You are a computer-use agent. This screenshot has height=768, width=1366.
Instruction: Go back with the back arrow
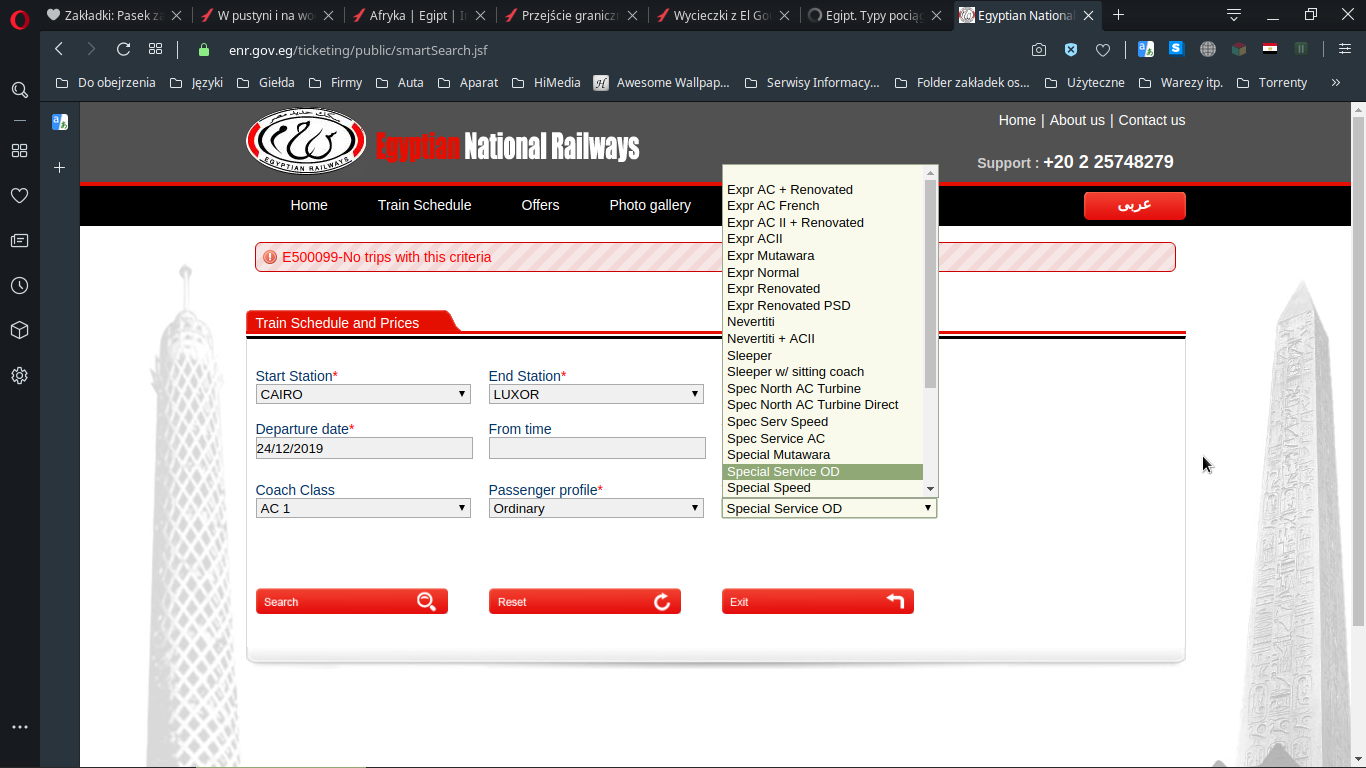tap(59, 49)
